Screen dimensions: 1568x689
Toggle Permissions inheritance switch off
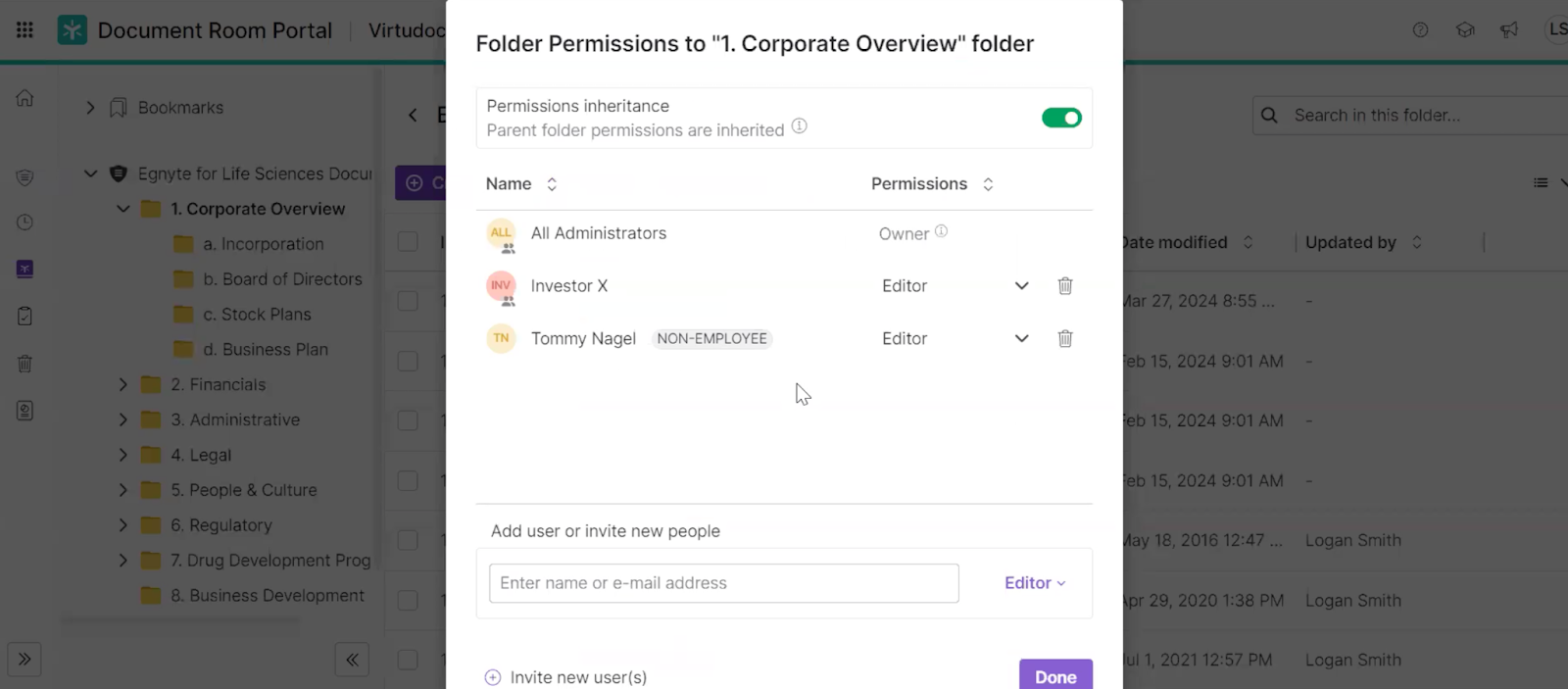pos(1061,119)
